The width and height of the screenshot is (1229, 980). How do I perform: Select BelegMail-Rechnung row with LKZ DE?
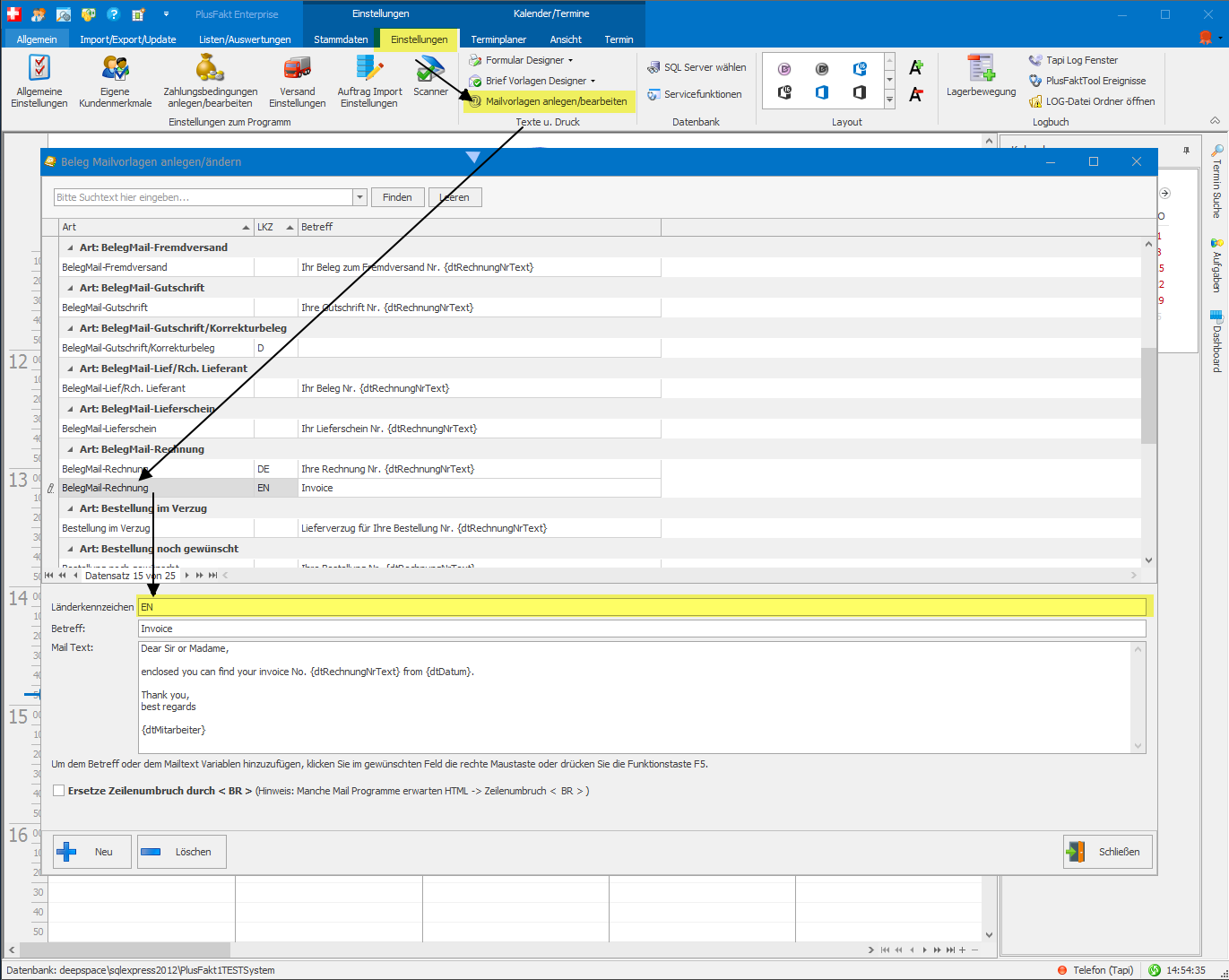[359, 469]
